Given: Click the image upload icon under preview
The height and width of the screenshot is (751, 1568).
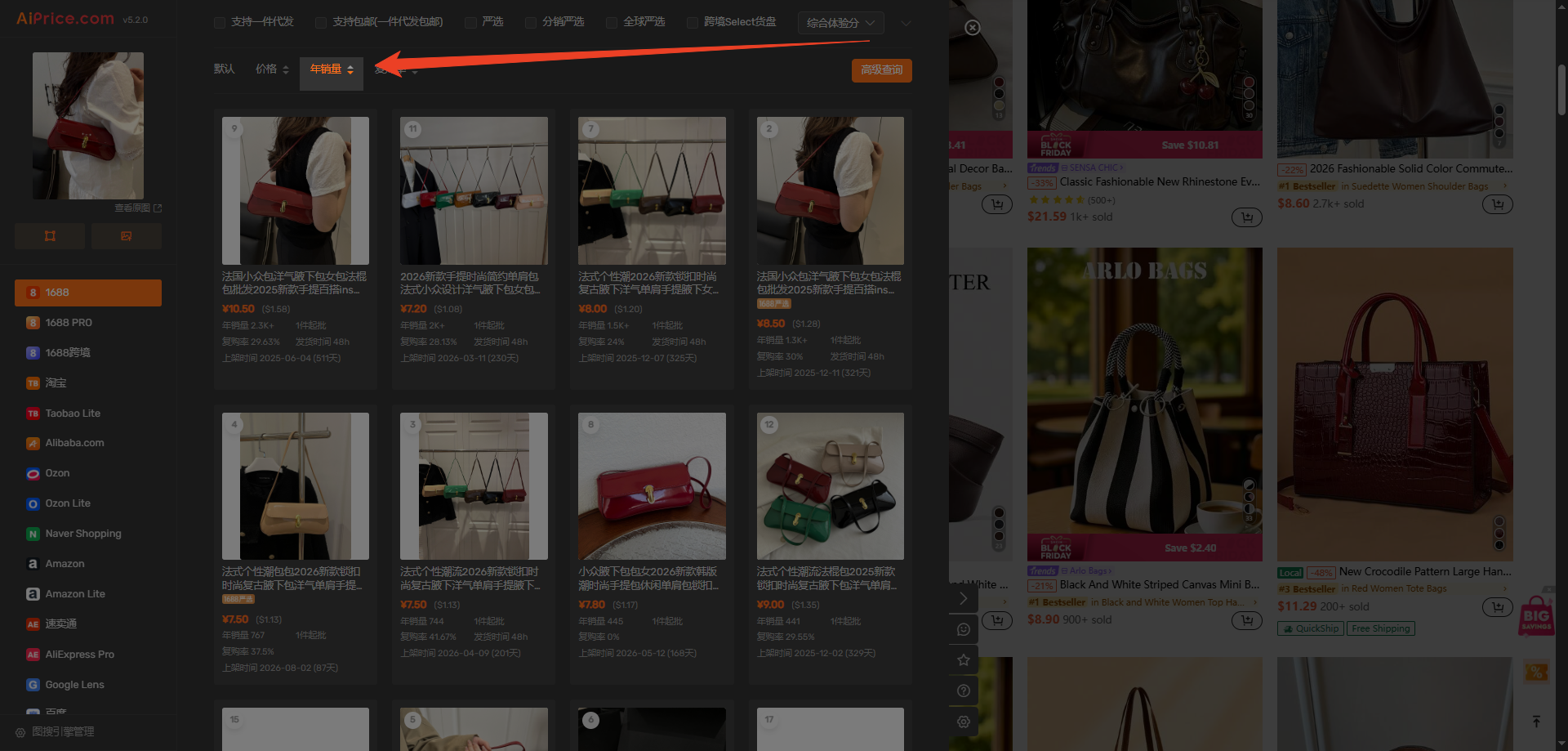Looking at the screenshot, I should 127,236.
